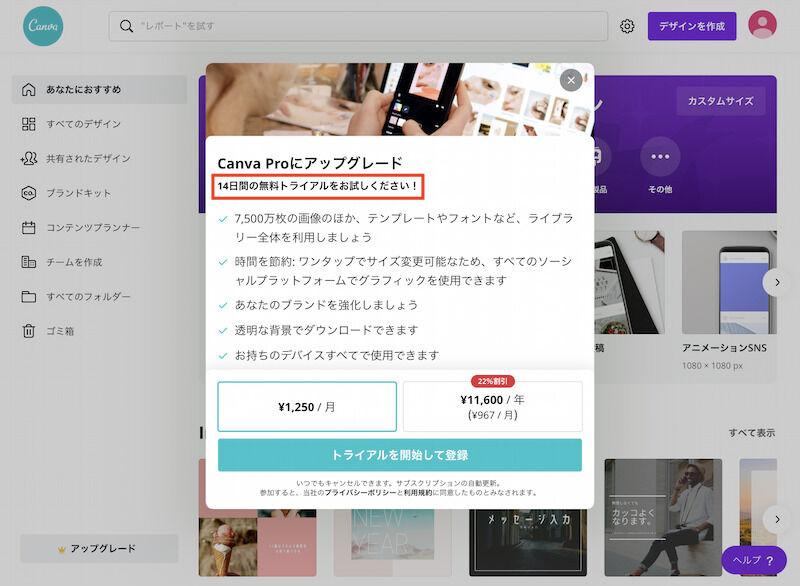Open the ヘルプ ? button

pos(754,560)
